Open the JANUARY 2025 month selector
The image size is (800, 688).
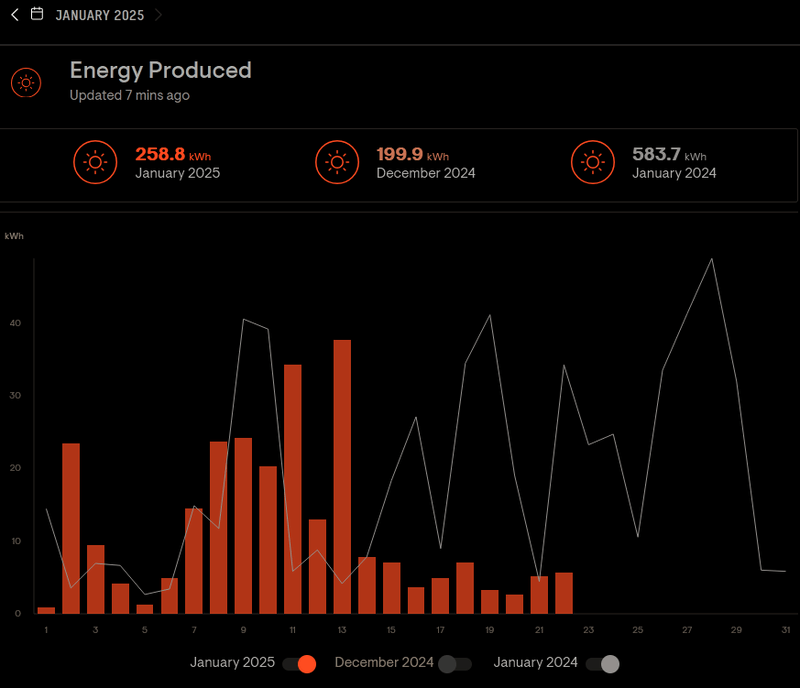tap(99, 15)
